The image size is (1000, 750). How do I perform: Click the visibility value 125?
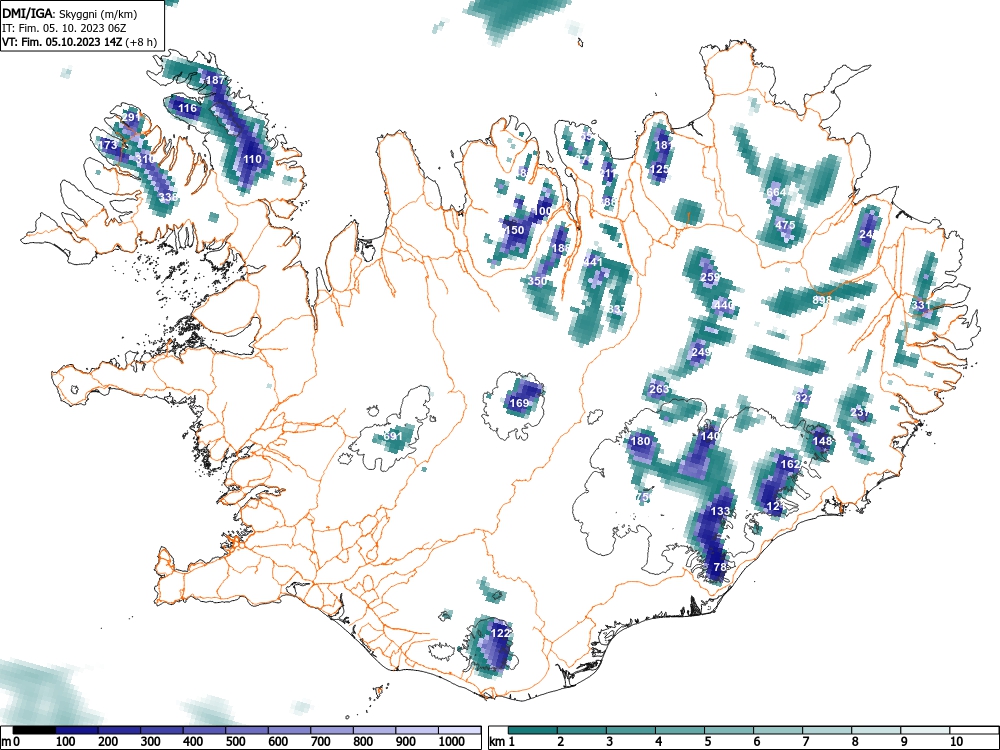click(659, 170)
